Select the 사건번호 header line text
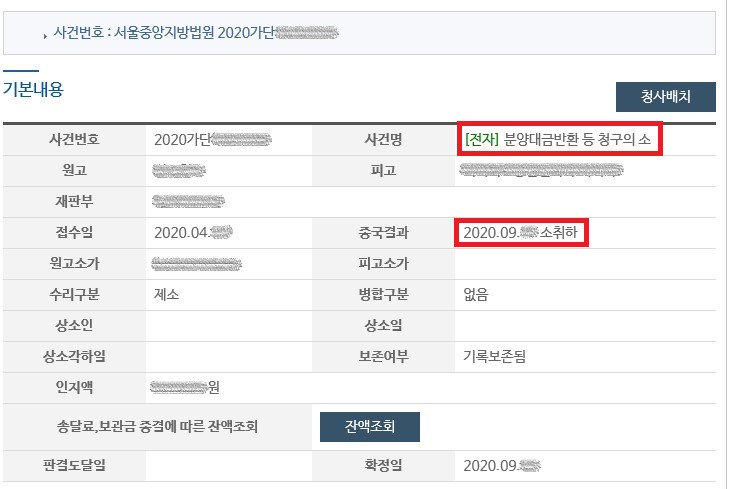 pos(196,33)
